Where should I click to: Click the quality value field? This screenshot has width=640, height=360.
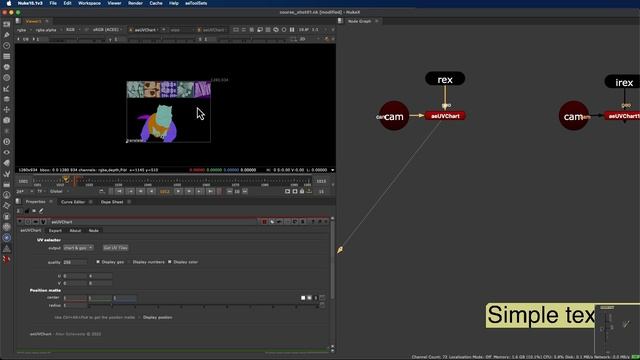(74, 262)
